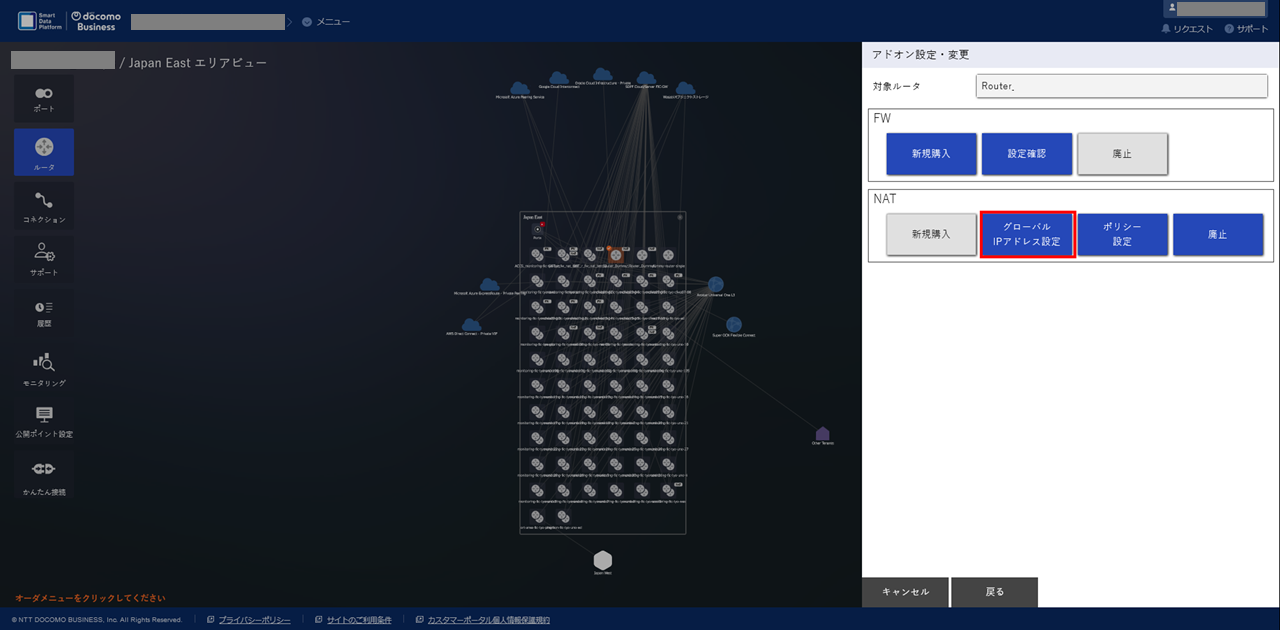Click the サポート sidebar icon
1280x630 pixels.
[x=44, y=258]
